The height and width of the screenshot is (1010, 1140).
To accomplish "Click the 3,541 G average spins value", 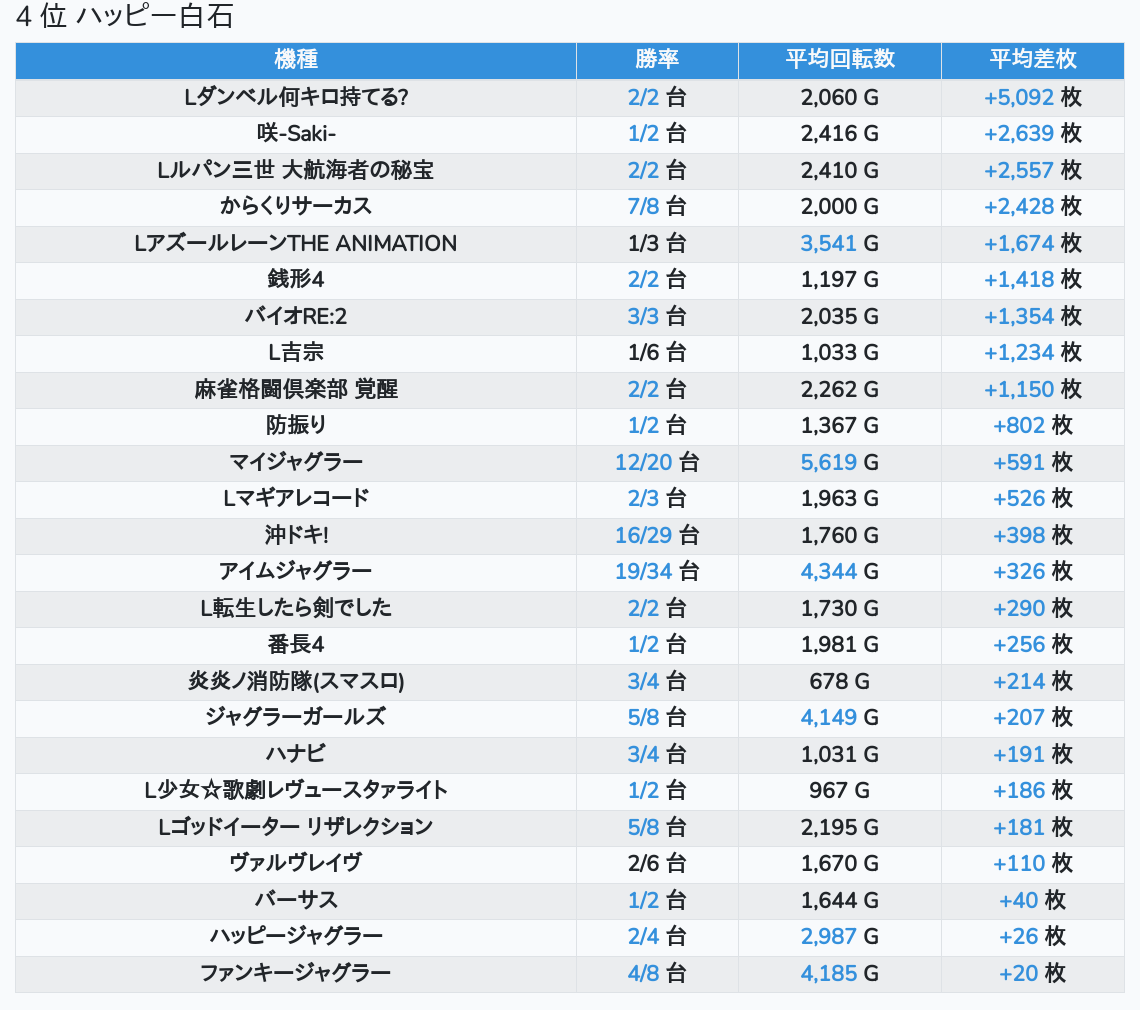I will pos(840,244).
